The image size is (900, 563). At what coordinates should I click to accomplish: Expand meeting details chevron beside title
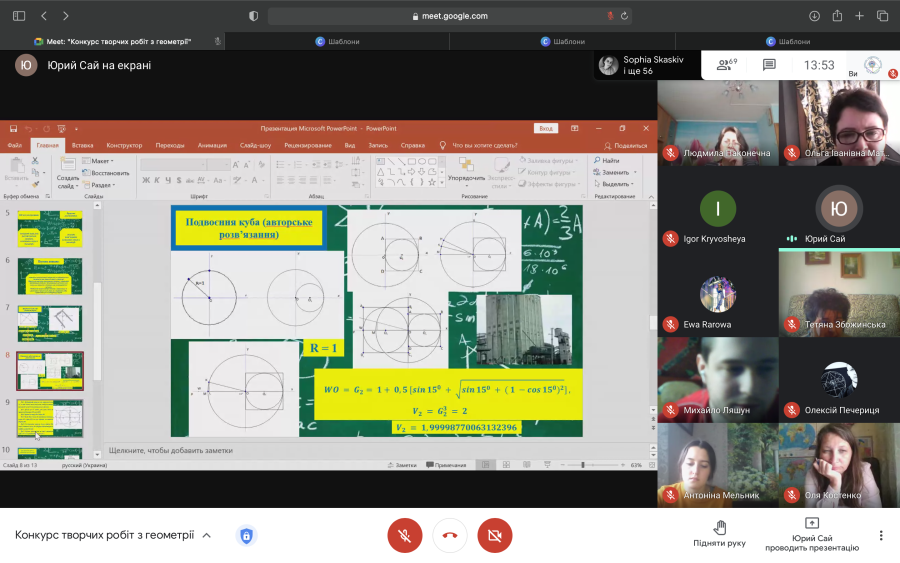pyautogui.click(x=207, y=535)
